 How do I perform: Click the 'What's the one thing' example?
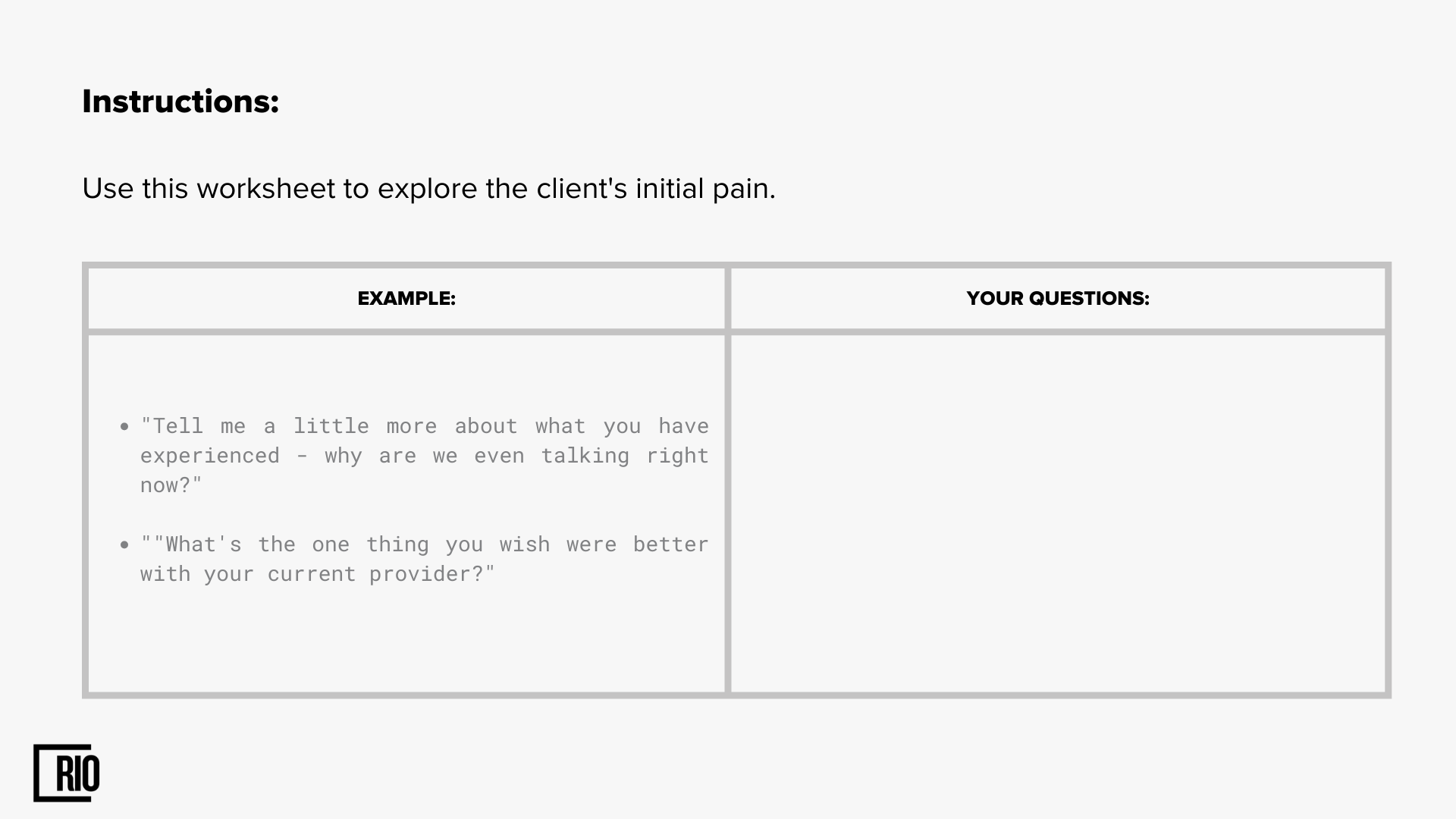pyautogui.click(x=424, y=559)
